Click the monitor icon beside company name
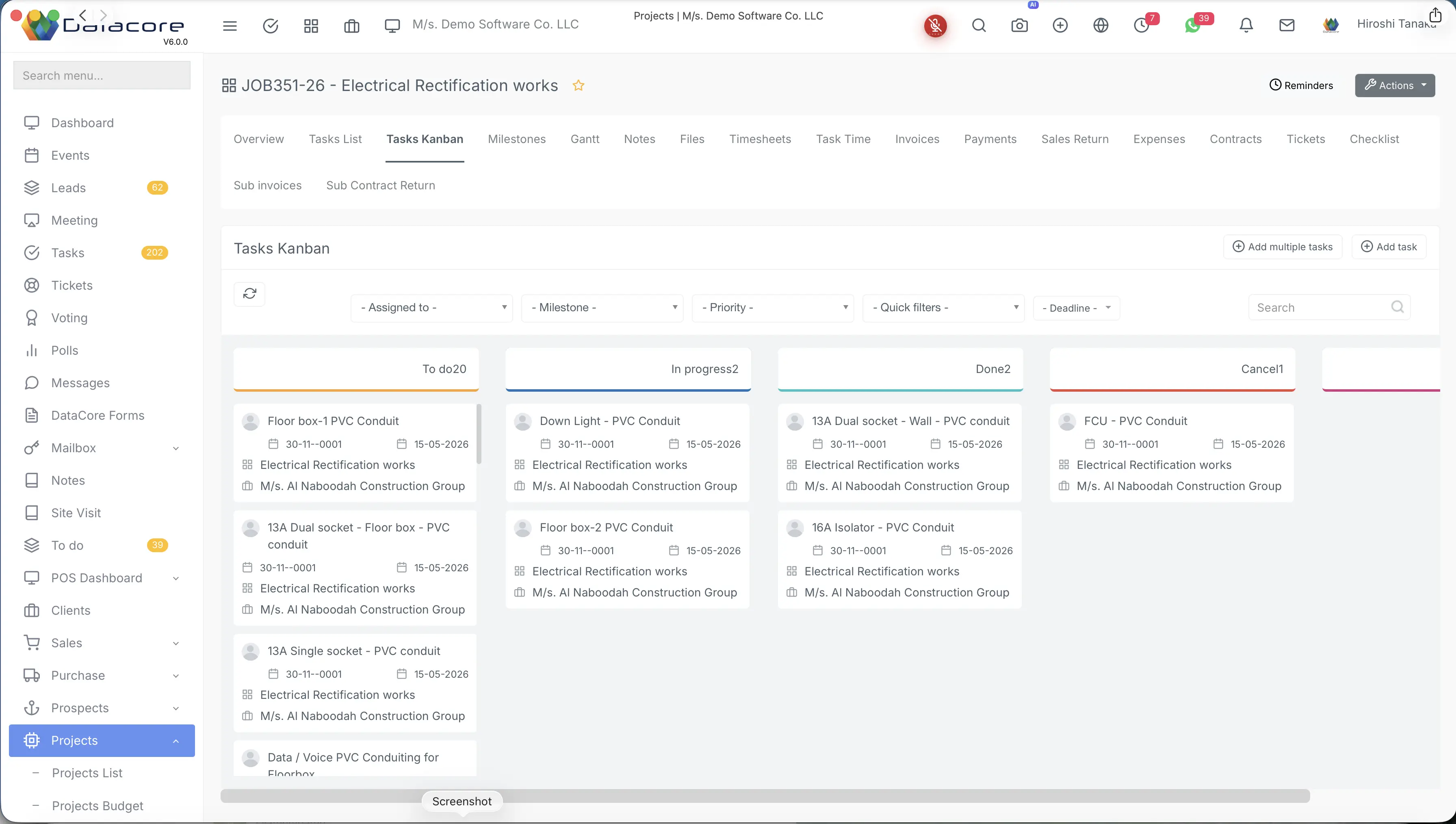Image resolution: width=1456 pixels, height=824 pixels. click(392, 26)
